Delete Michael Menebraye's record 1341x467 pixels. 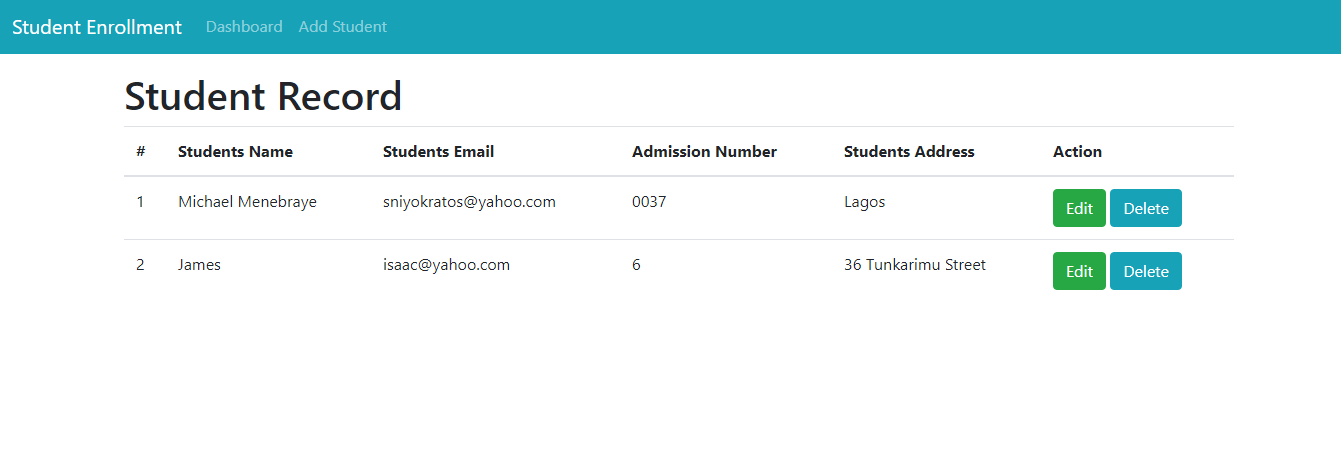1145,208
